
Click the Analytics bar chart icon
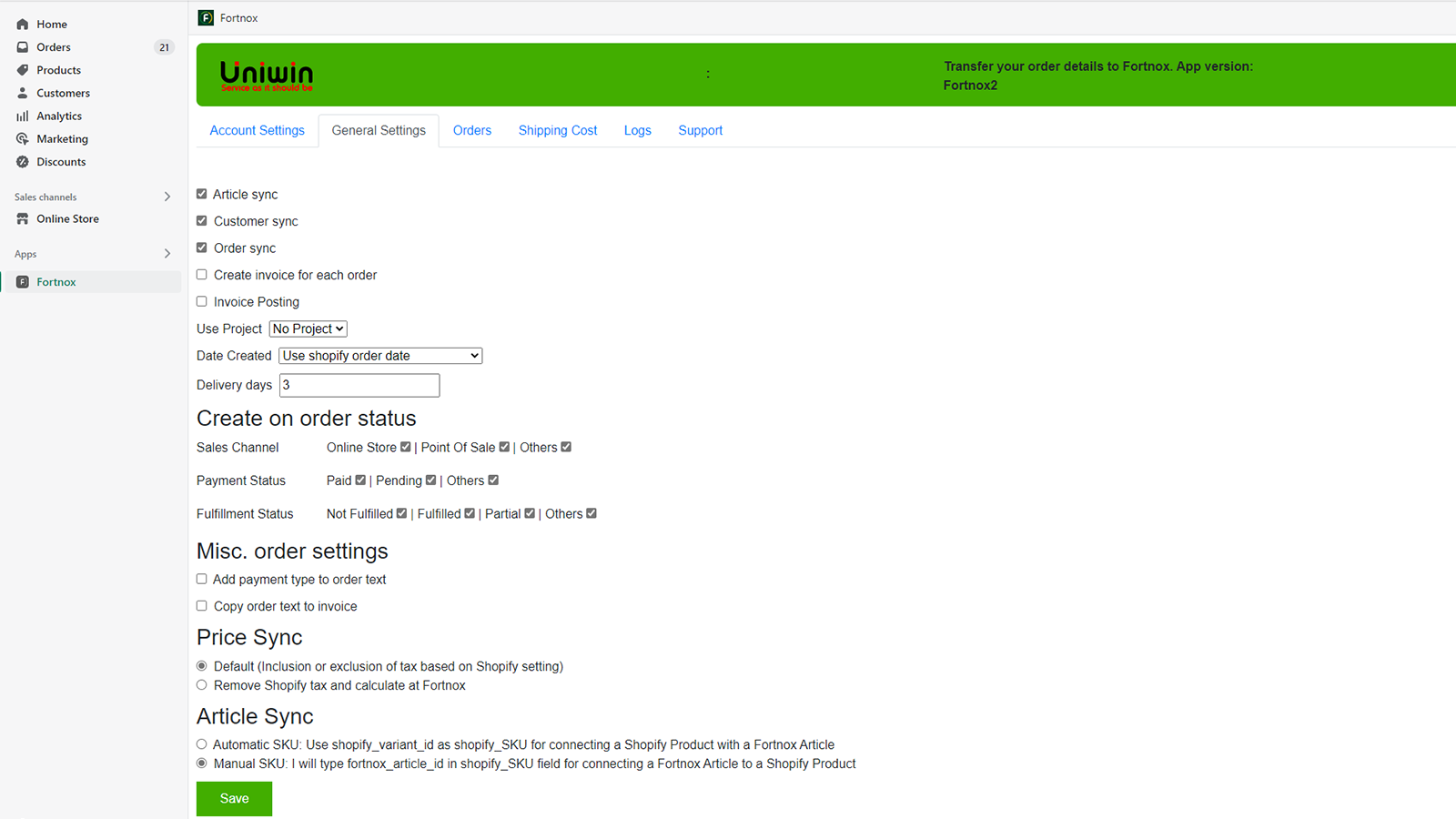[x=23, y=116]
